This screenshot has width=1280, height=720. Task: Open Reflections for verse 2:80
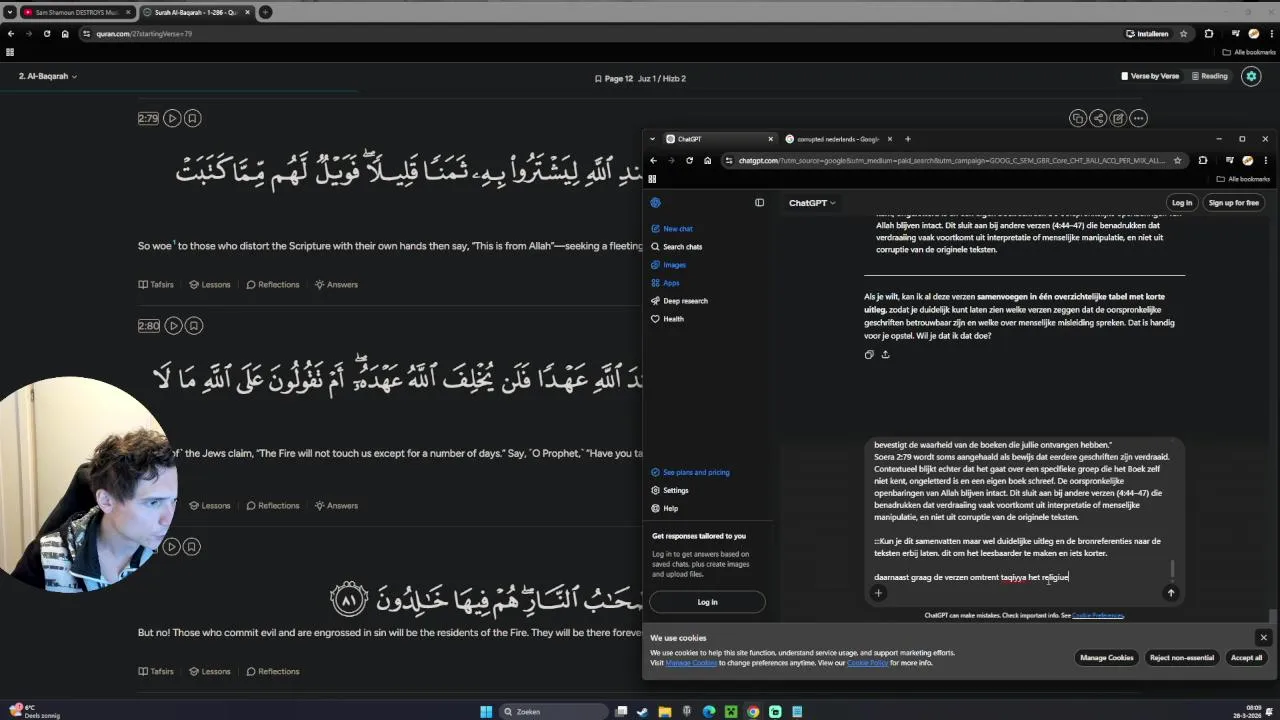(x=272, y=505)
